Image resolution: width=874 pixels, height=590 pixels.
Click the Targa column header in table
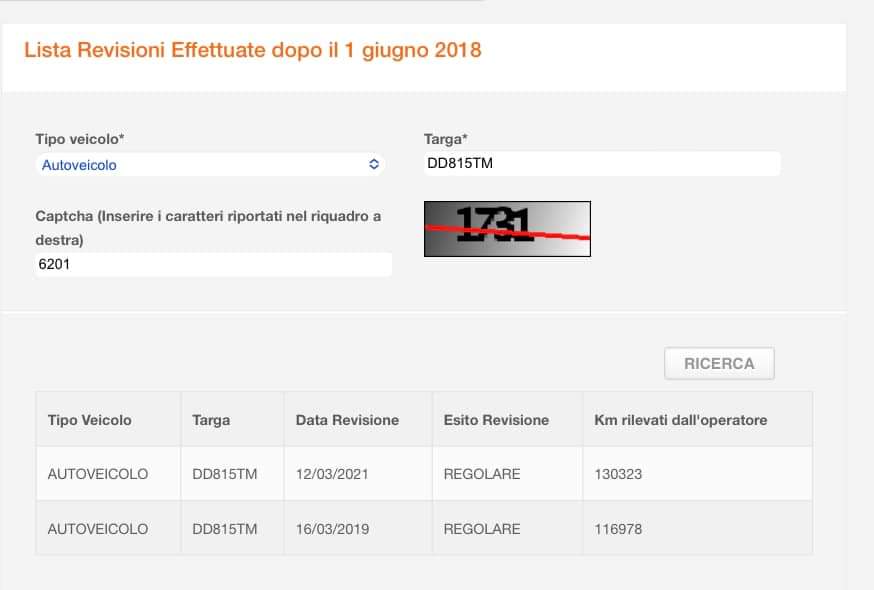211,420
